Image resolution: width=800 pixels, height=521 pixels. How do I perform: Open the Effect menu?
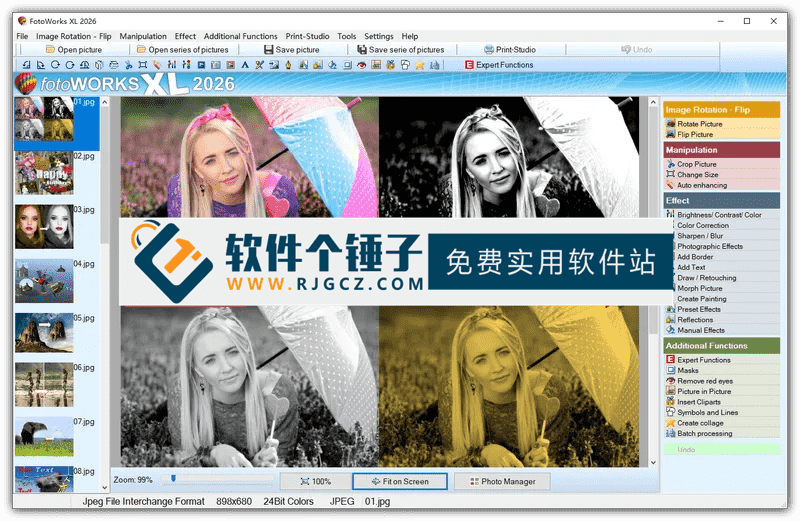pyautogui.click(x=185, y=36)
